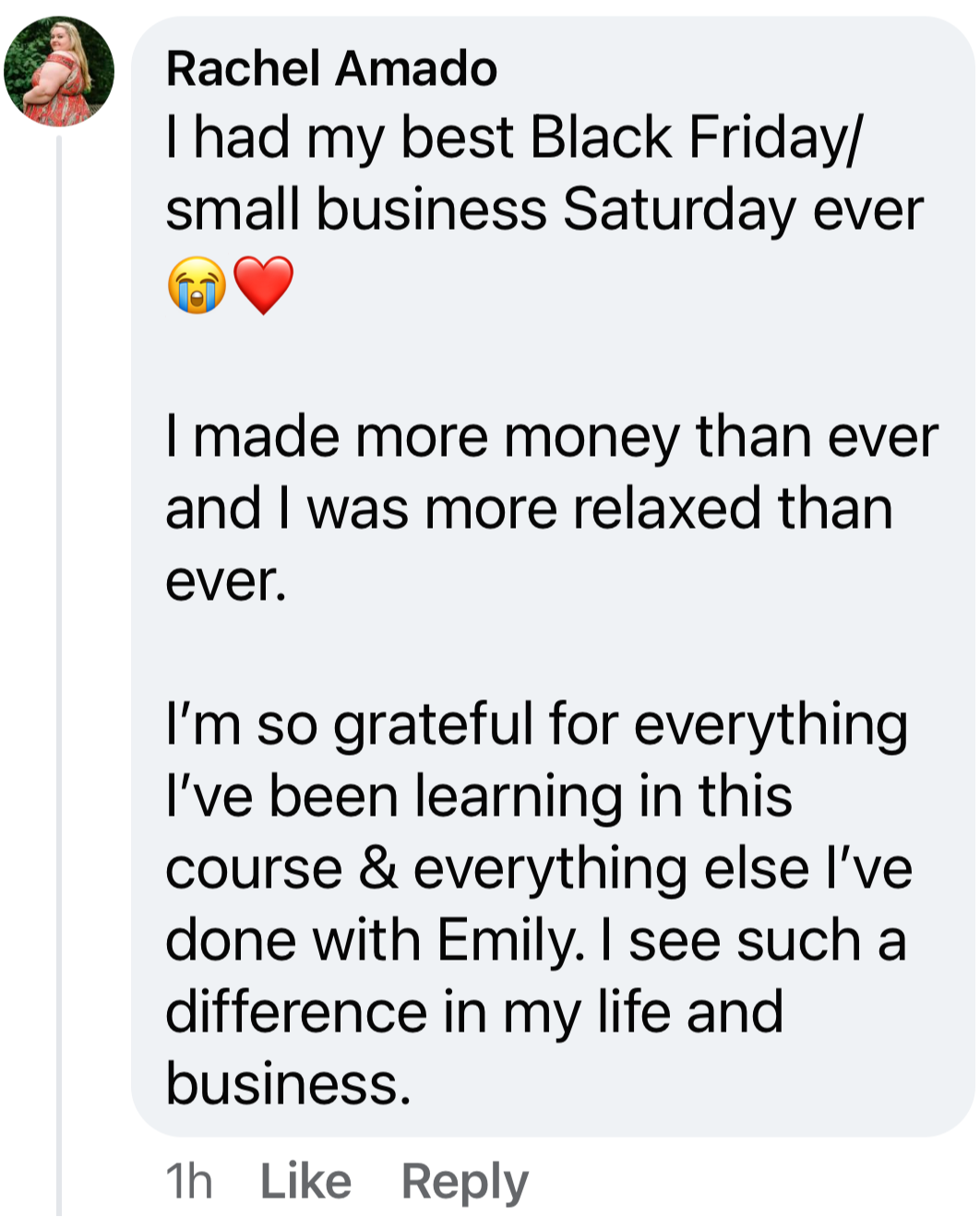Click the final word "business."
This screenshot has width=980, height=1217.
(x=288, y=1083)
